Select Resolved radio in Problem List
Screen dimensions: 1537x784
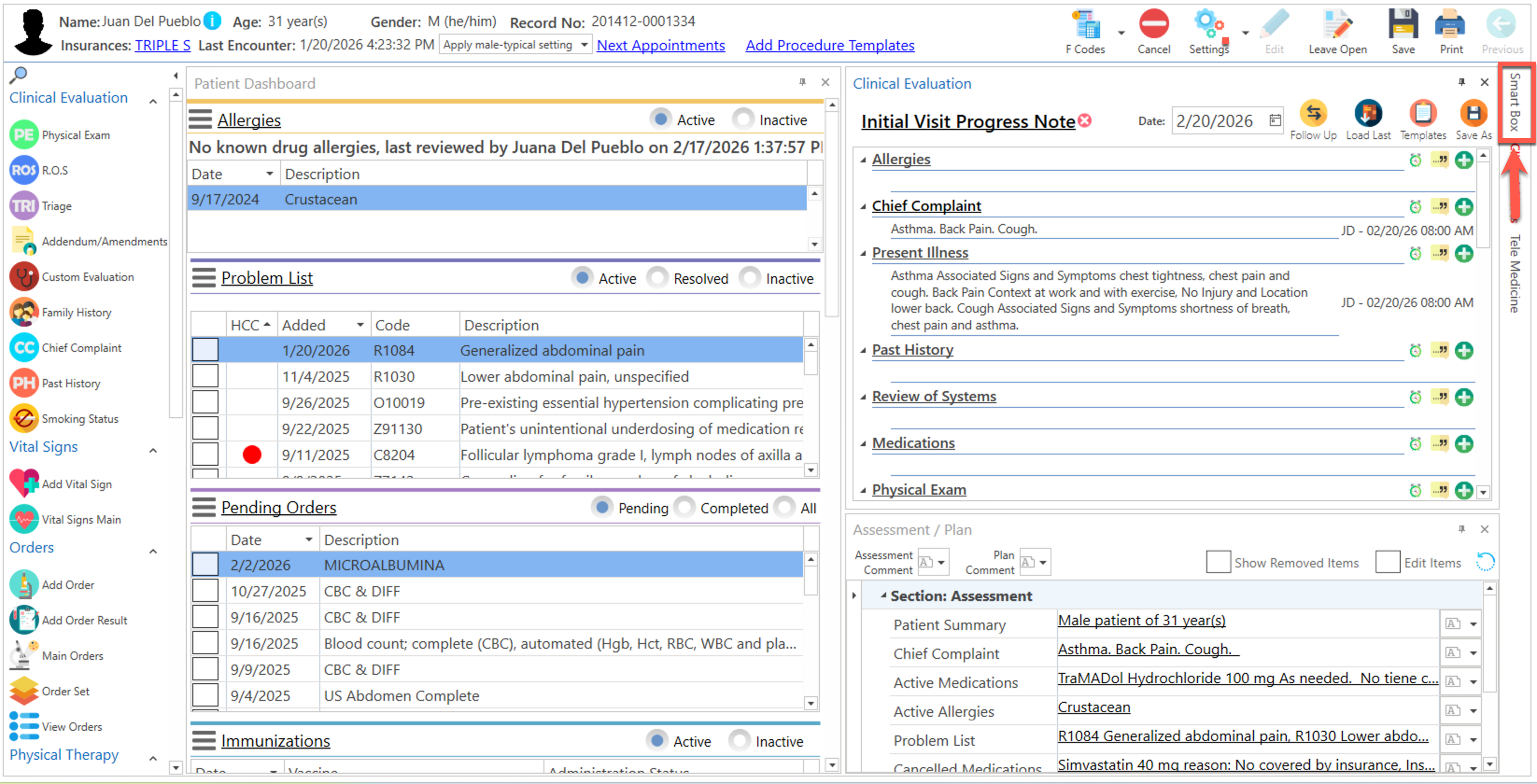click(657, 278)
